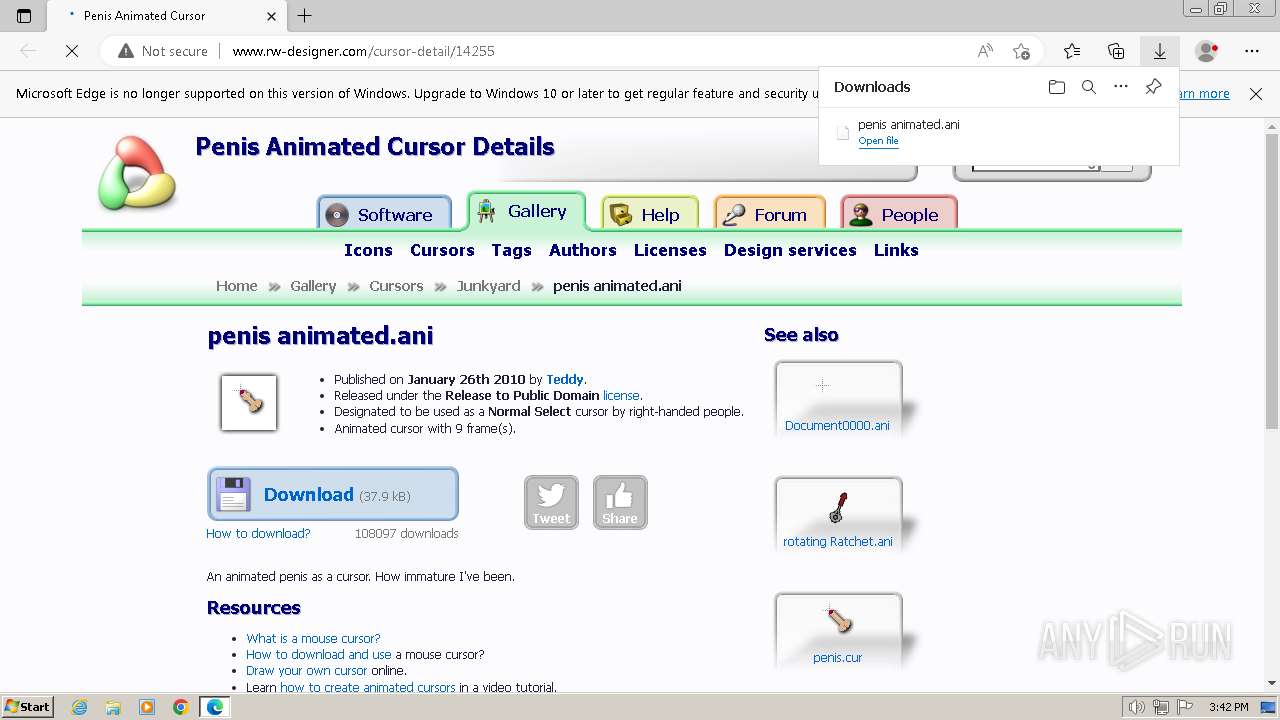Open the penis.cur thumbnail
This screenshot has height=720, width=1280.
[838, 630]
